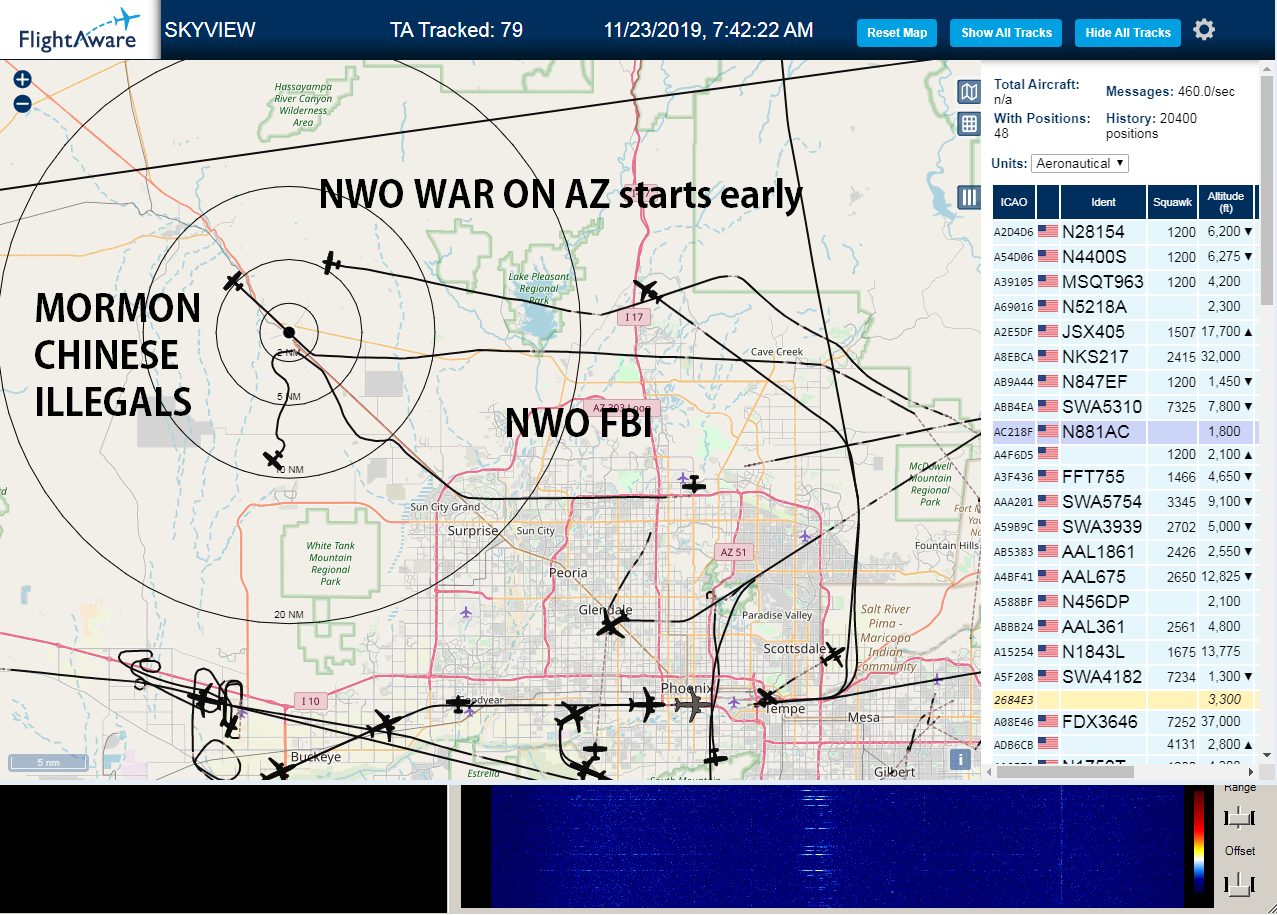Adjust the Range slider
1277x915 pixels.
click(1239, 818)
